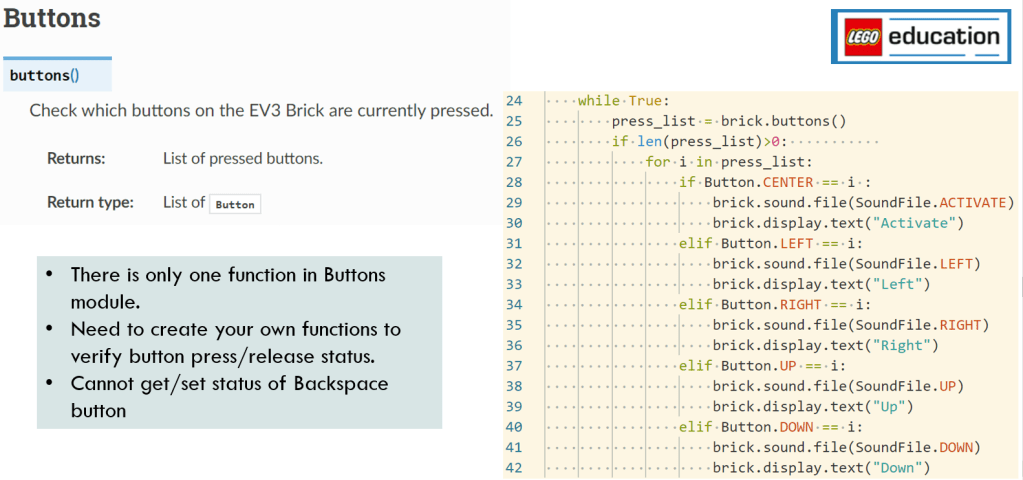Select the Buttons page heading
The height and width of the screenshot is (480, 1023).
point(52,18)
